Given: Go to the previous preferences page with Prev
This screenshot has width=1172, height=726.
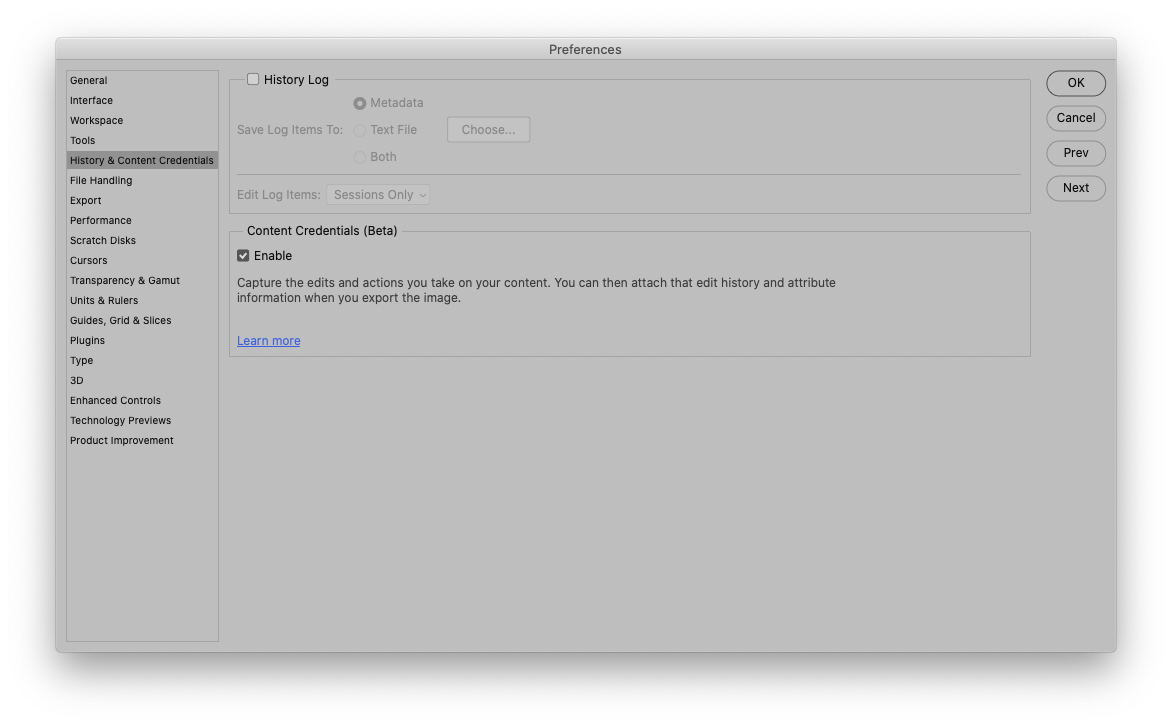Looking at the screenshot, I should 1075,153.
